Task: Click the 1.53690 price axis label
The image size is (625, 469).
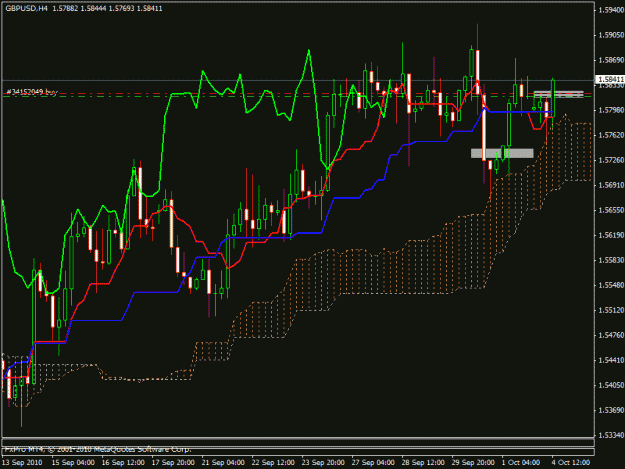Action: coord(611,410)
